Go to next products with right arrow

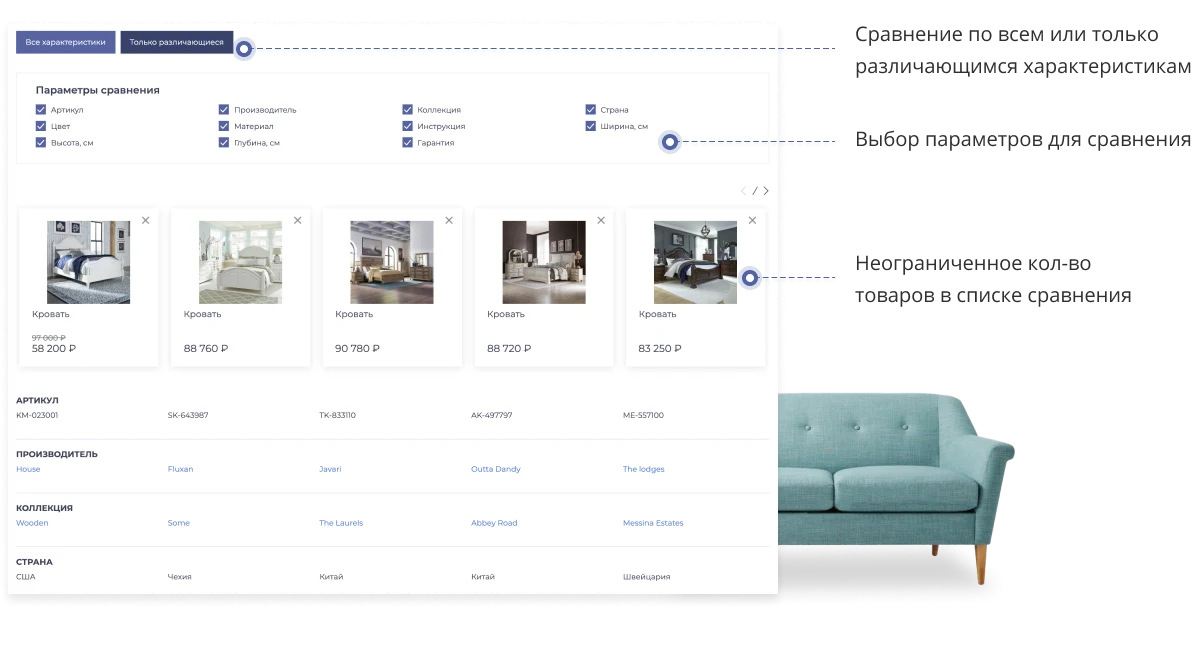click(766, 190)
